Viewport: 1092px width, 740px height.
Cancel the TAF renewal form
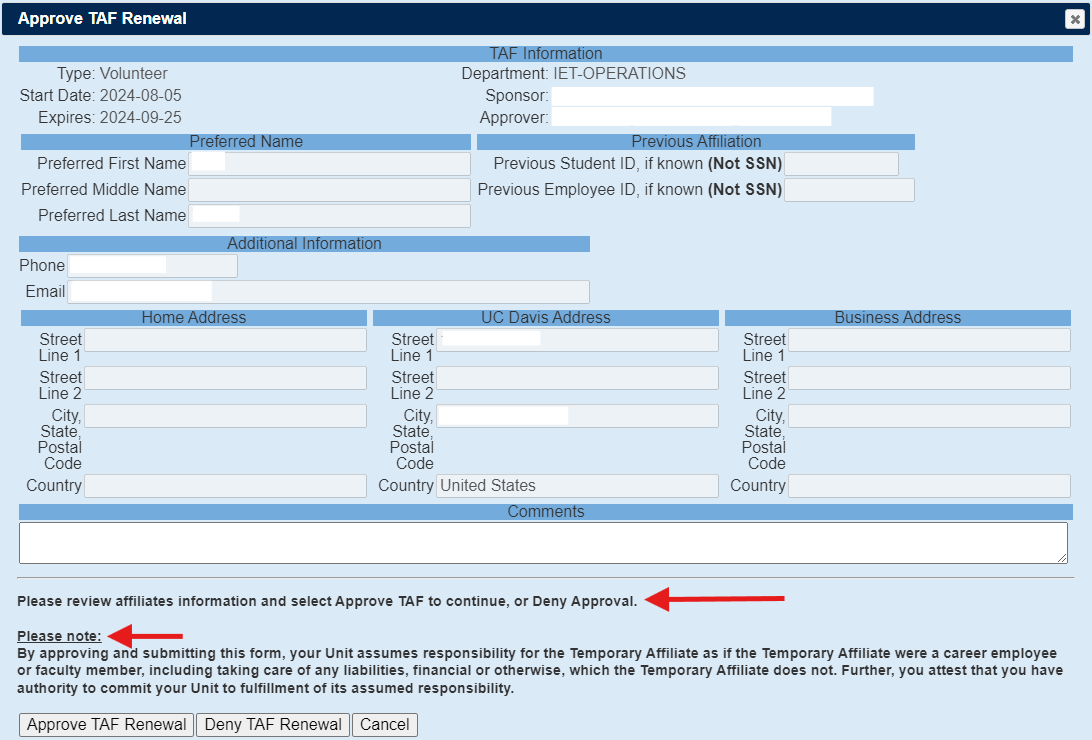point(385,725)
